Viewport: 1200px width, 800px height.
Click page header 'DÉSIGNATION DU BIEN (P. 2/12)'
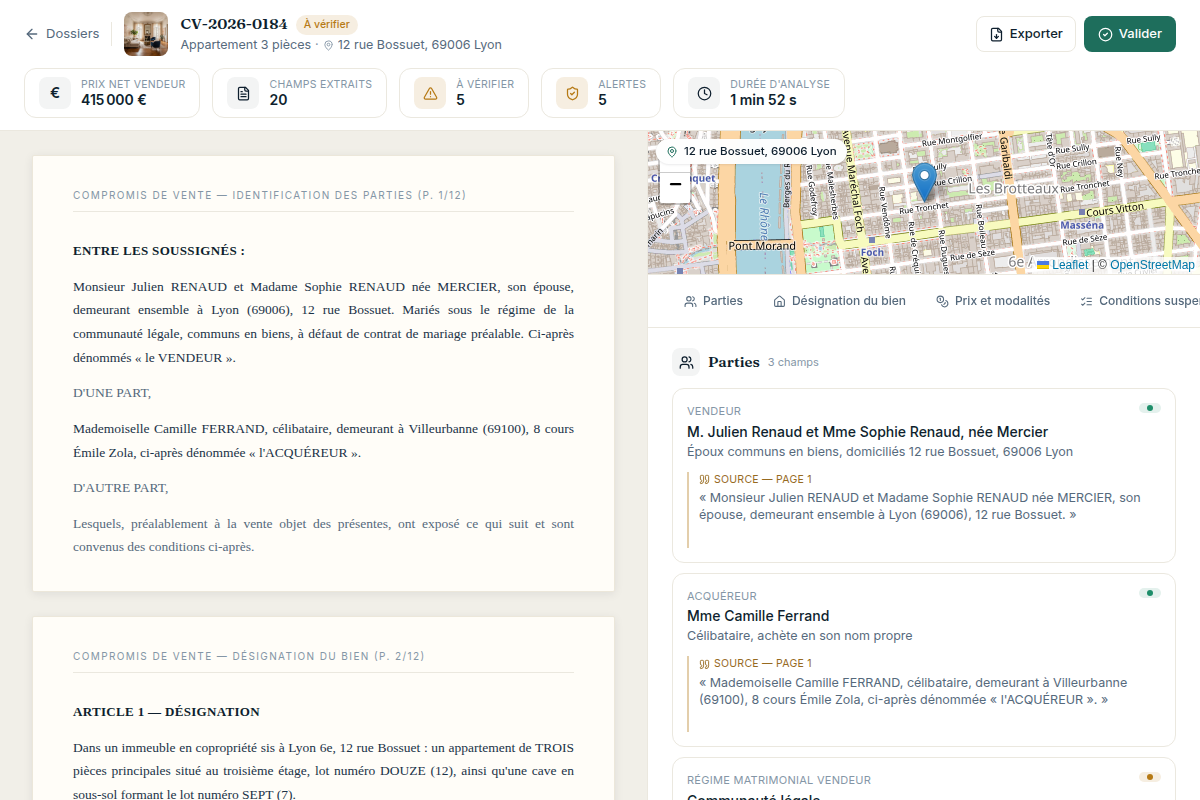tap(328, 656)
